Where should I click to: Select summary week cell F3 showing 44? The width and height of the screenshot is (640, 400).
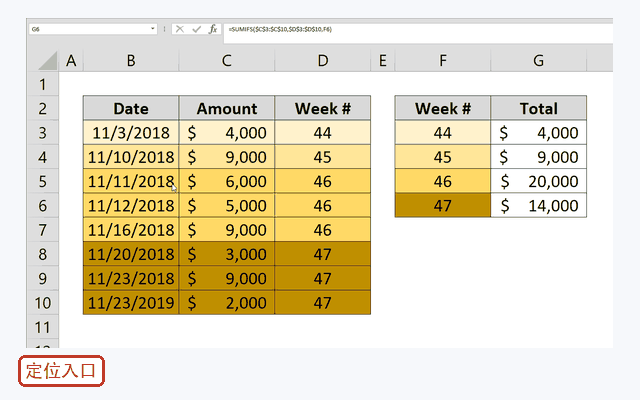click(442, 133)
